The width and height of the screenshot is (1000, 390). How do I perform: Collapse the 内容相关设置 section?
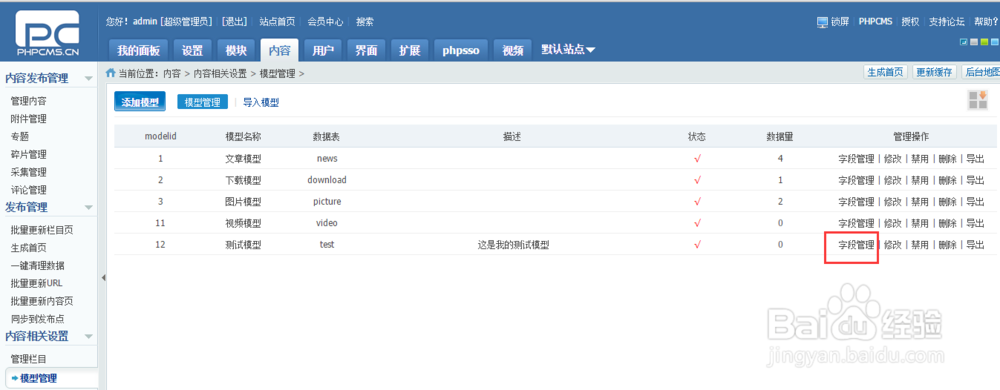[x=89, y=336]
